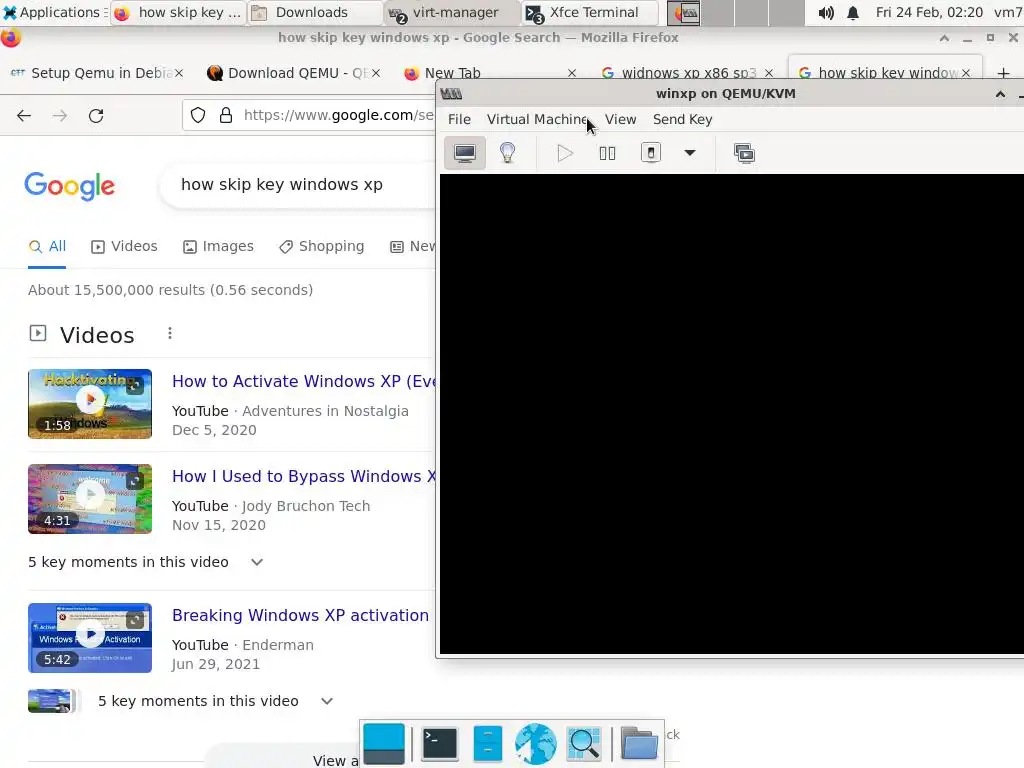Open 'Breaking Windows XP activation' link
This screenshot has height=768, width=1024.
pos(300,616)
